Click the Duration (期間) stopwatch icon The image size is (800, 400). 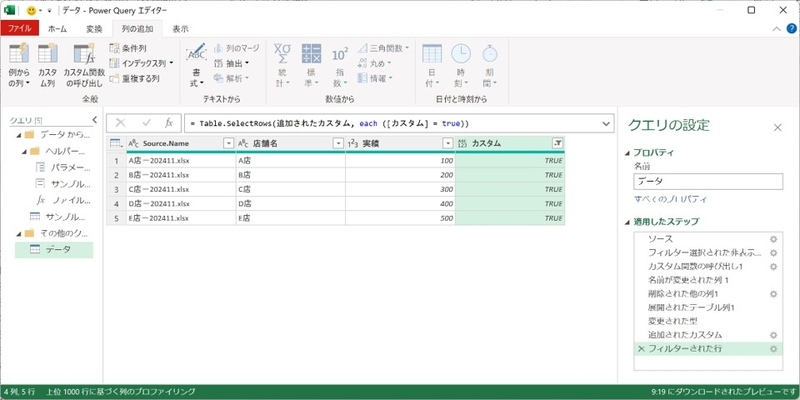pyautogui.click(x=490, y=53)
